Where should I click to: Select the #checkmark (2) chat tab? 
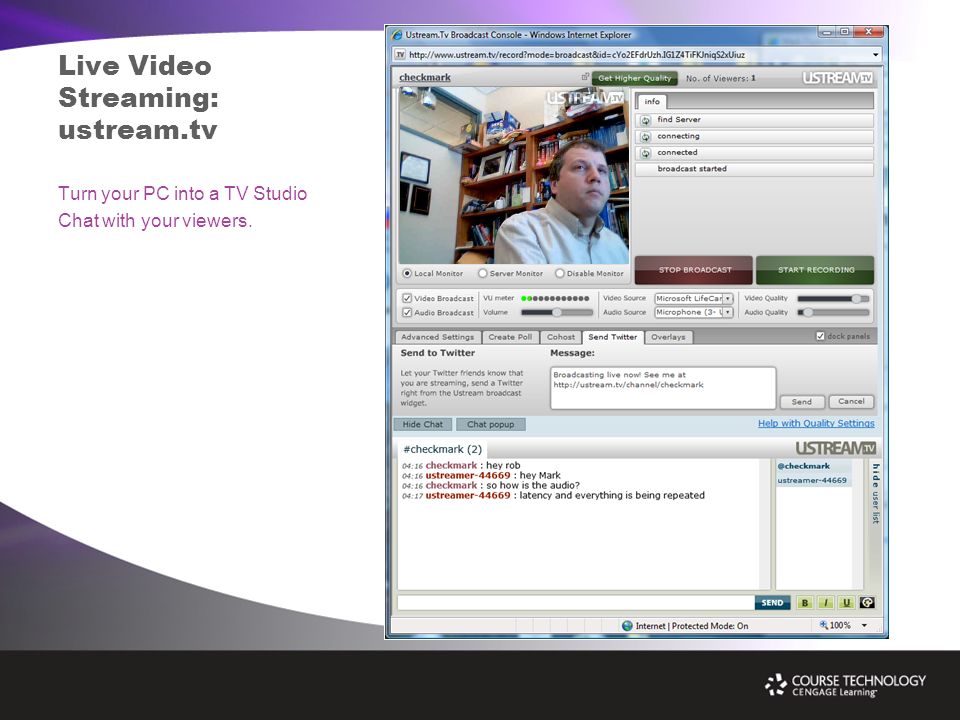(442, 449)
